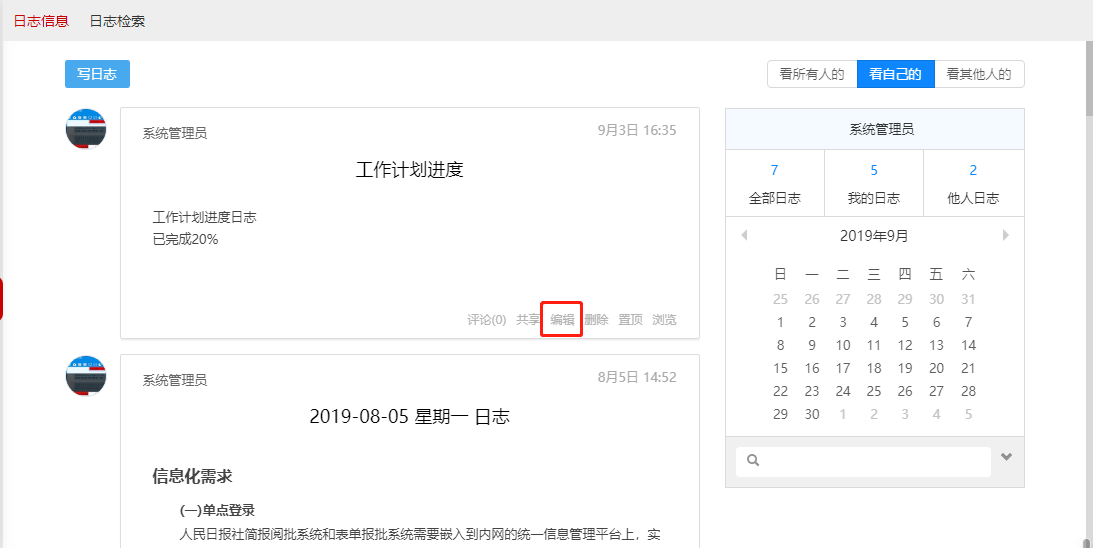Click the 写日志 button
The width and height of the screenshot is (1093, 548).
[97, 74]
